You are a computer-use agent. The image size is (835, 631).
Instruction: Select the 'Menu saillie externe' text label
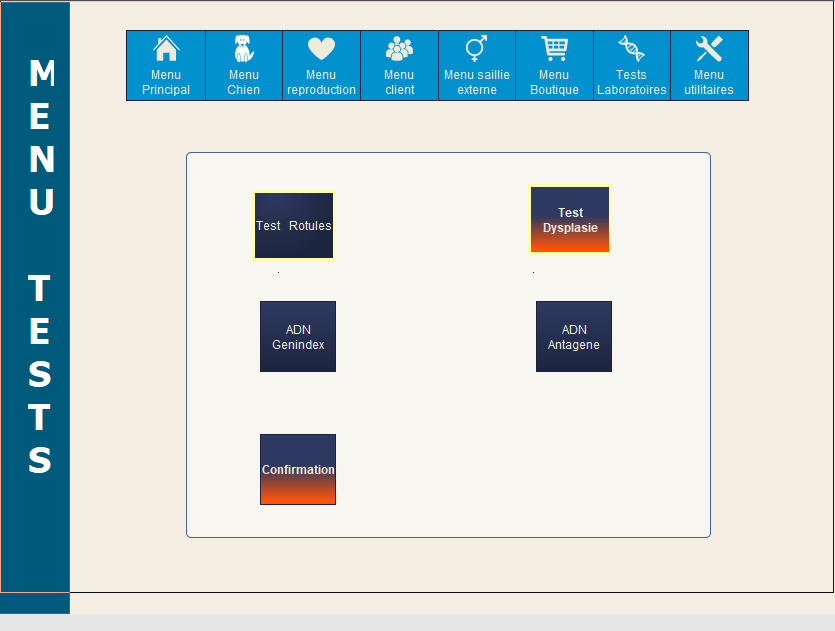click(x=476, y=82)
